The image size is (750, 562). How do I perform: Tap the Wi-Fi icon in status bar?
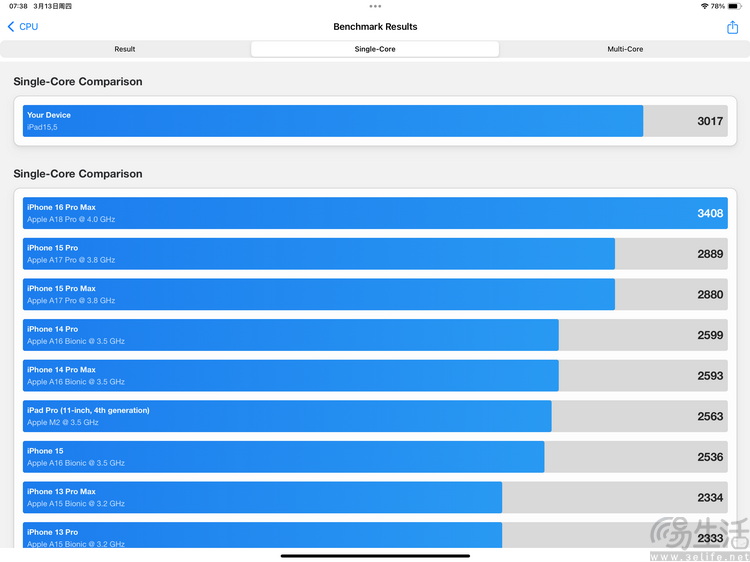point(704,6)
